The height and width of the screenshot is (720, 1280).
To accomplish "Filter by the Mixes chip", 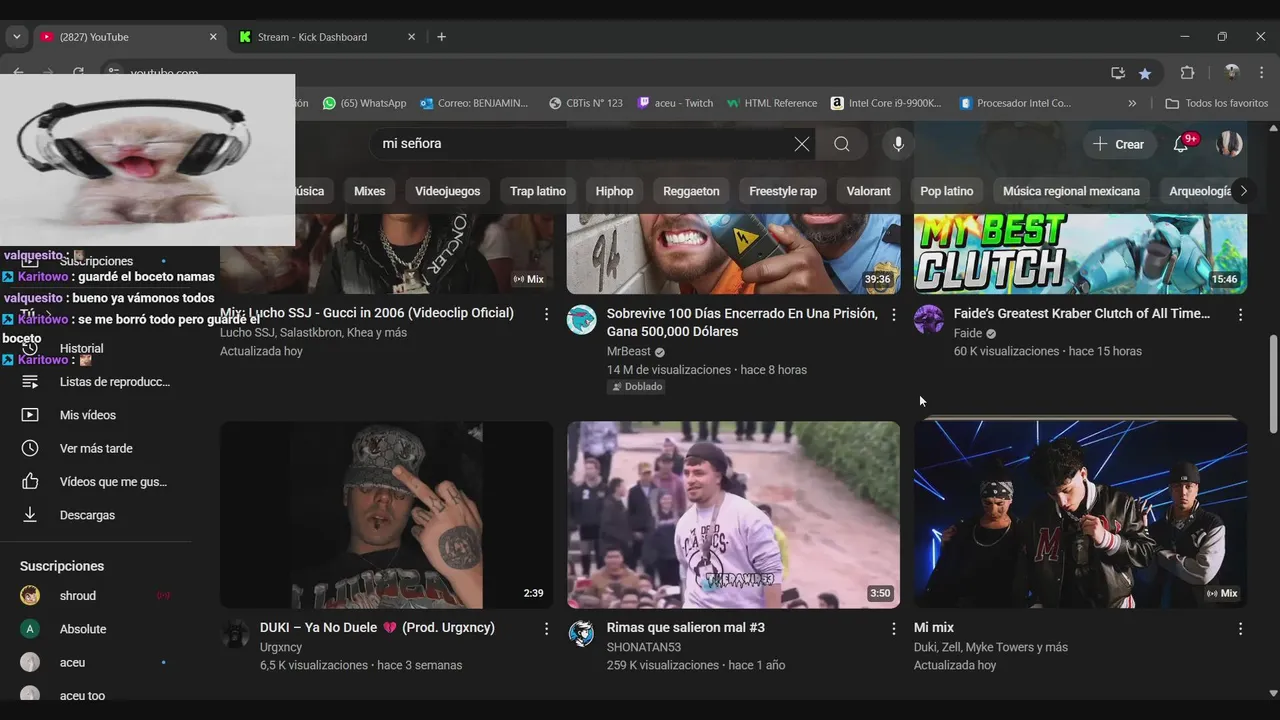I will [x=369, y=191].
